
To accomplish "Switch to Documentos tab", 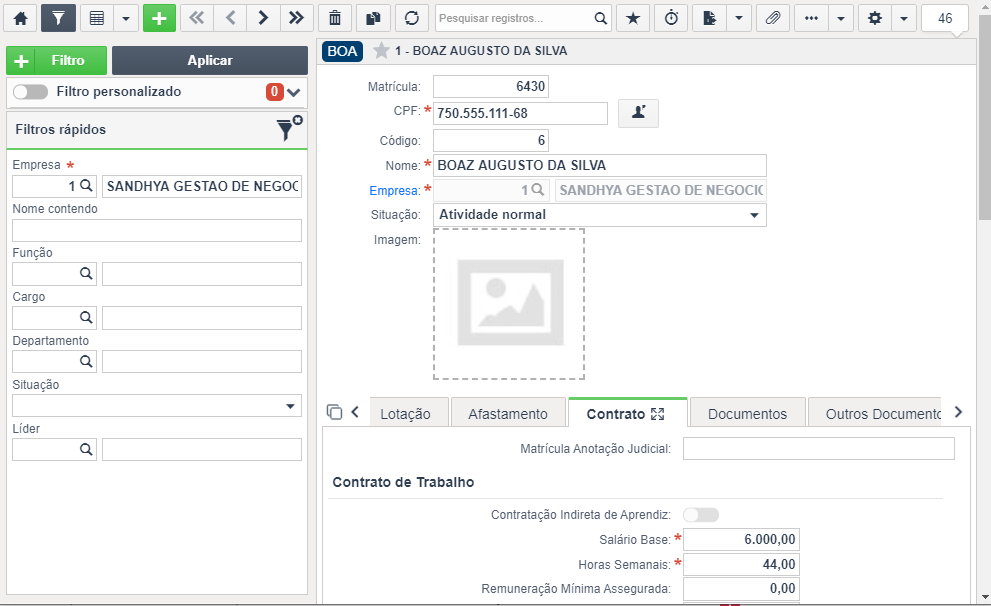I will 747,414.
